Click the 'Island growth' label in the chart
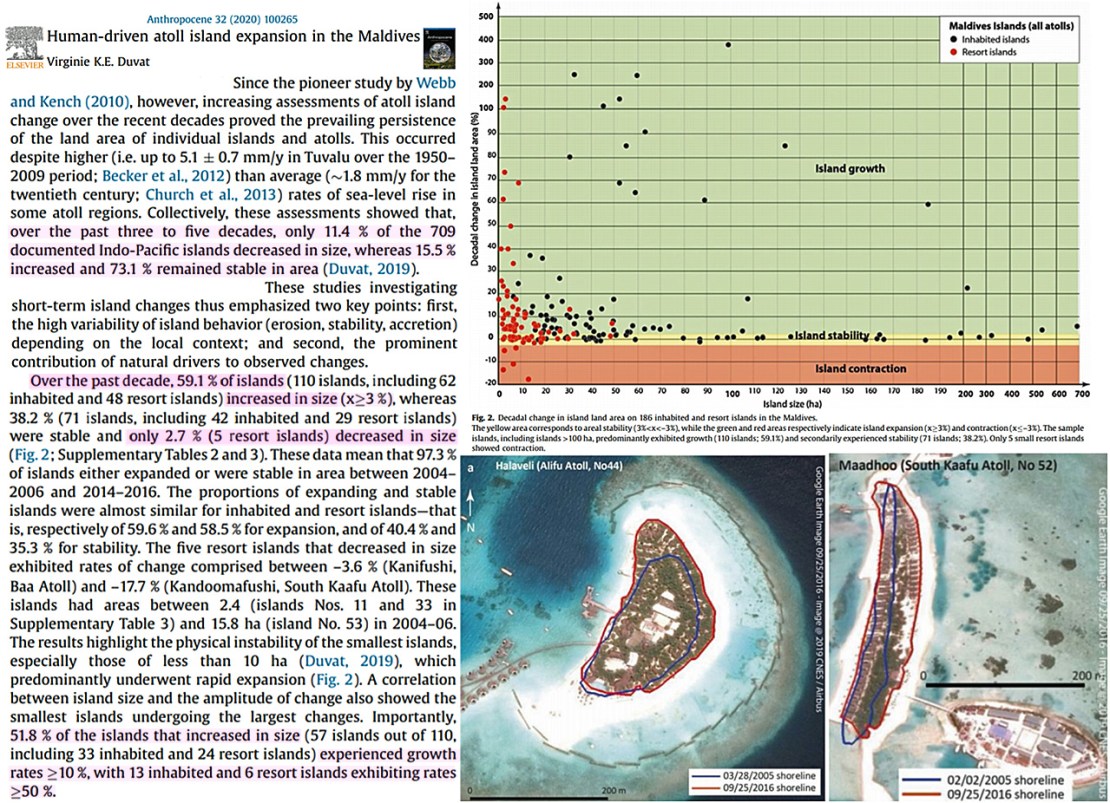The image size is (1110, 803). click(x=852, y=169)
